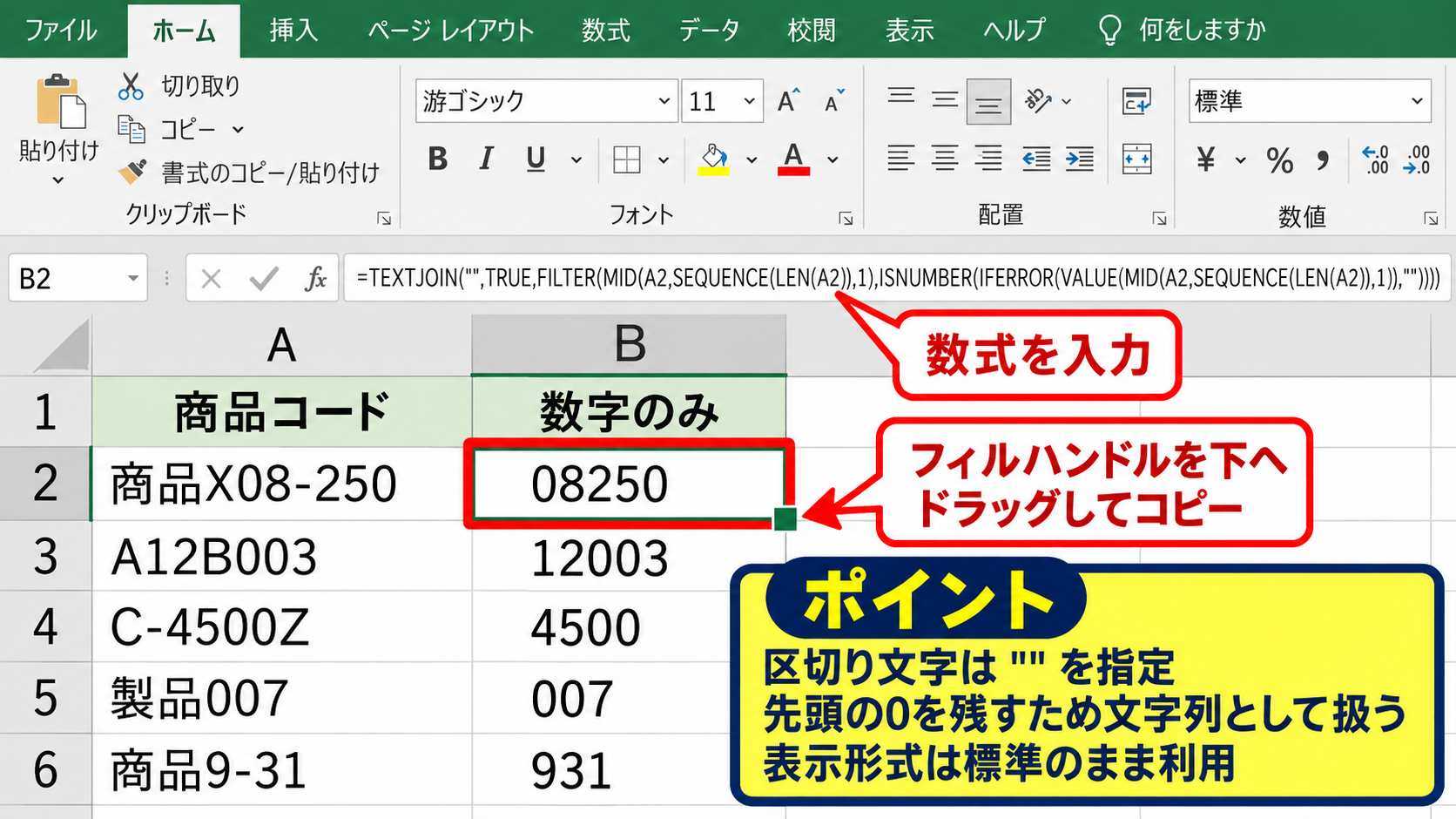This screenshot has width=1456, height=819.
Task: Open the ファイル tab
Action: coord(61,30)
